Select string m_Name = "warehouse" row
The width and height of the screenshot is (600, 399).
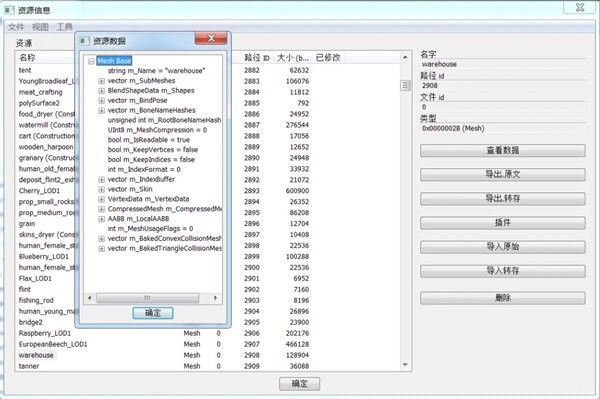click(x=157, y=71)
